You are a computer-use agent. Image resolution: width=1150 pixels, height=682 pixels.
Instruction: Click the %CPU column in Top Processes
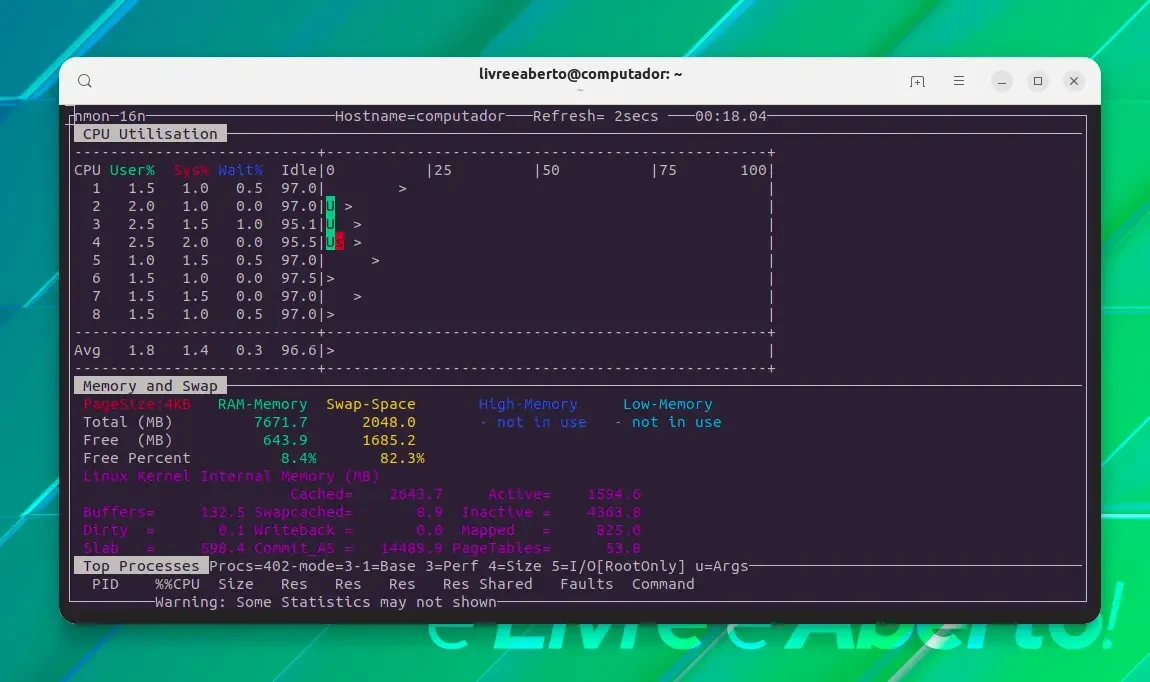tap(177, 584)
